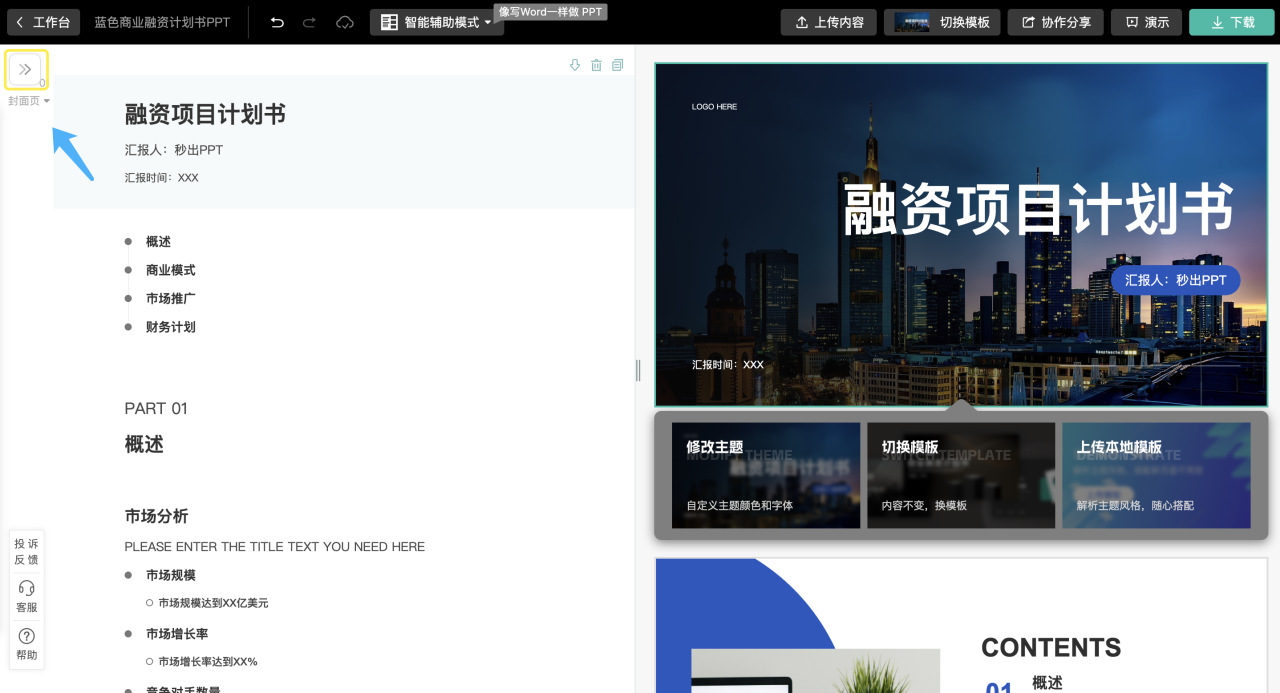Click the panel divider handle
1280x693 pixels.
tap(638, 370)
